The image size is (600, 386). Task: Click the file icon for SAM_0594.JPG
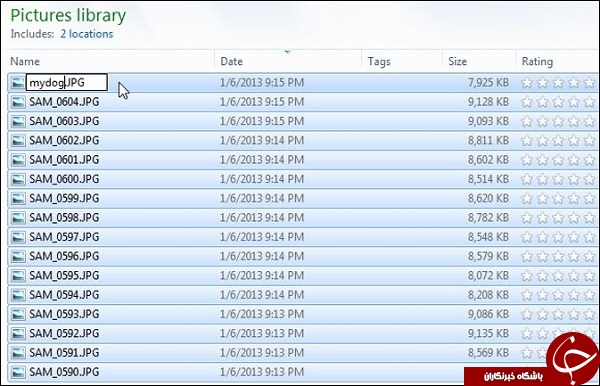(18, 295)
